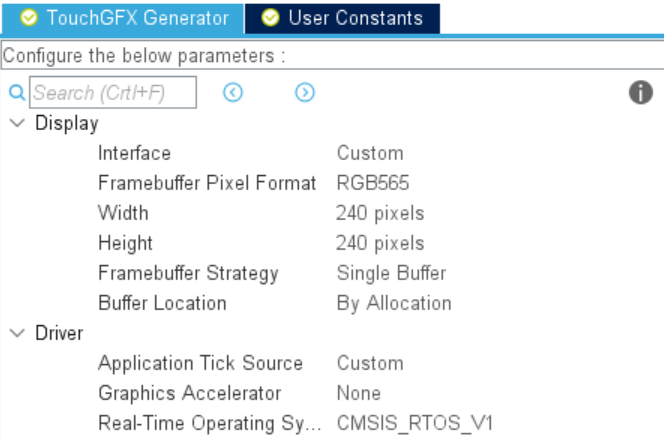Go to next search result arrow
This screenshot has width=664, height=439.
pos(304,92)
